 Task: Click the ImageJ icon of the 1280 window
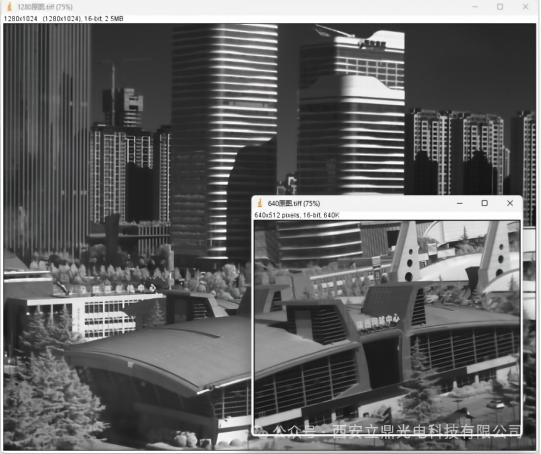[10, 7]
